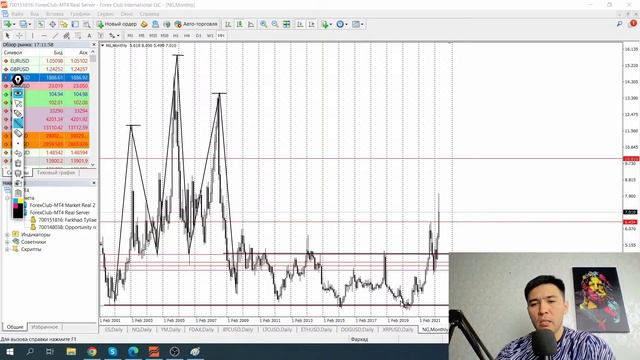Click the Новый ордер button

[x=117, y=24]
